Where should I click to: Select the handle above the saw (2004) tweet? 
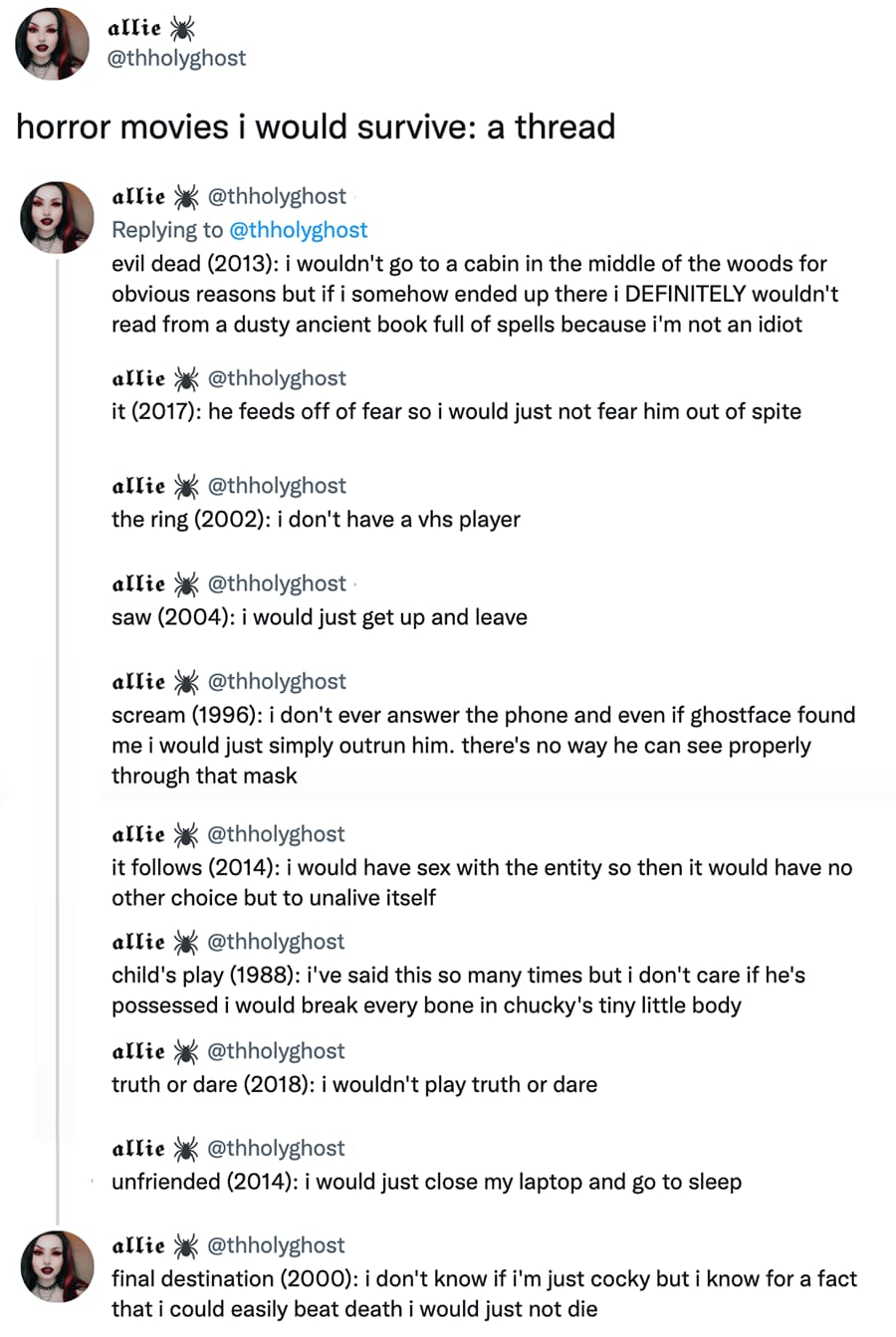point(277,583)
